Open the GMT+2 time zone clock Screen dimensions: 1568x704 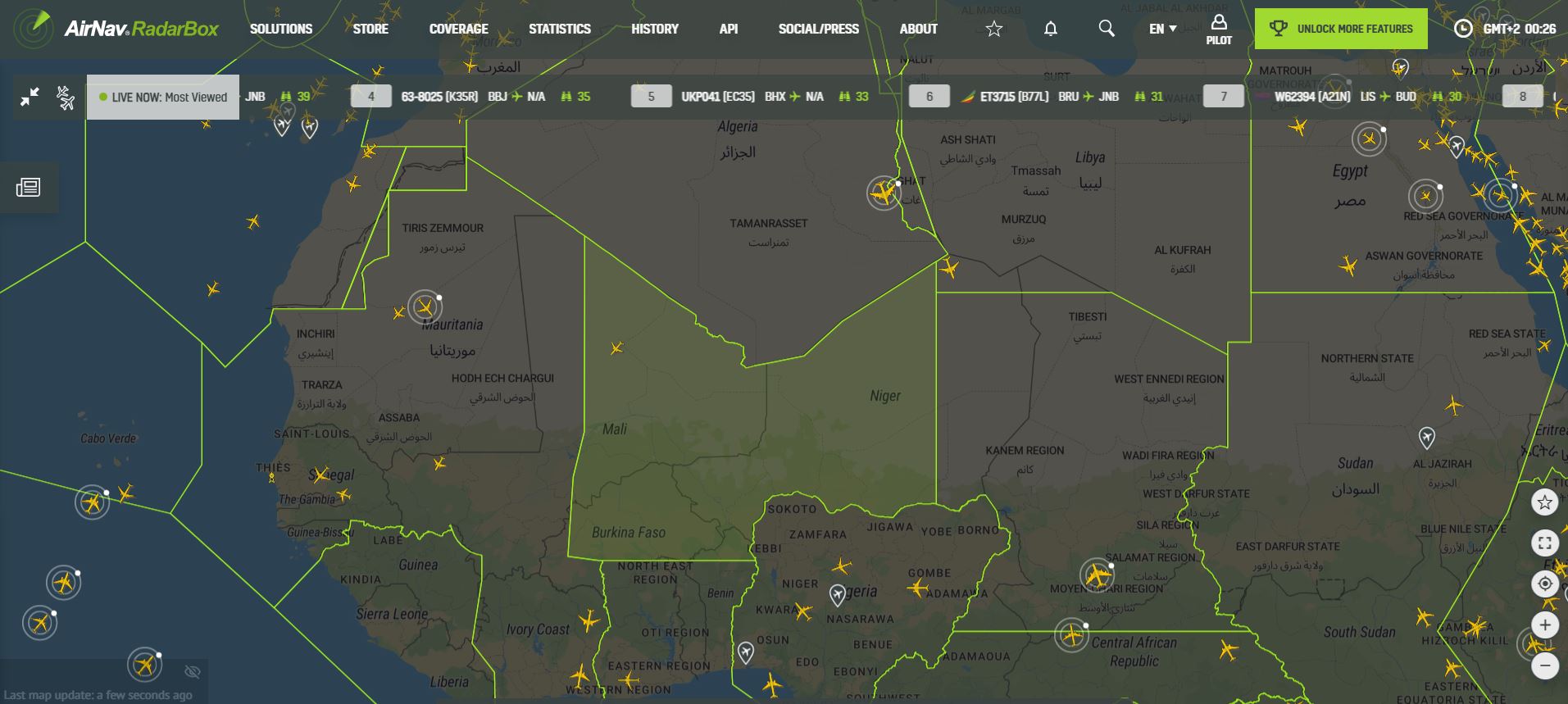pyautogui.click(x=1504, y=29)
